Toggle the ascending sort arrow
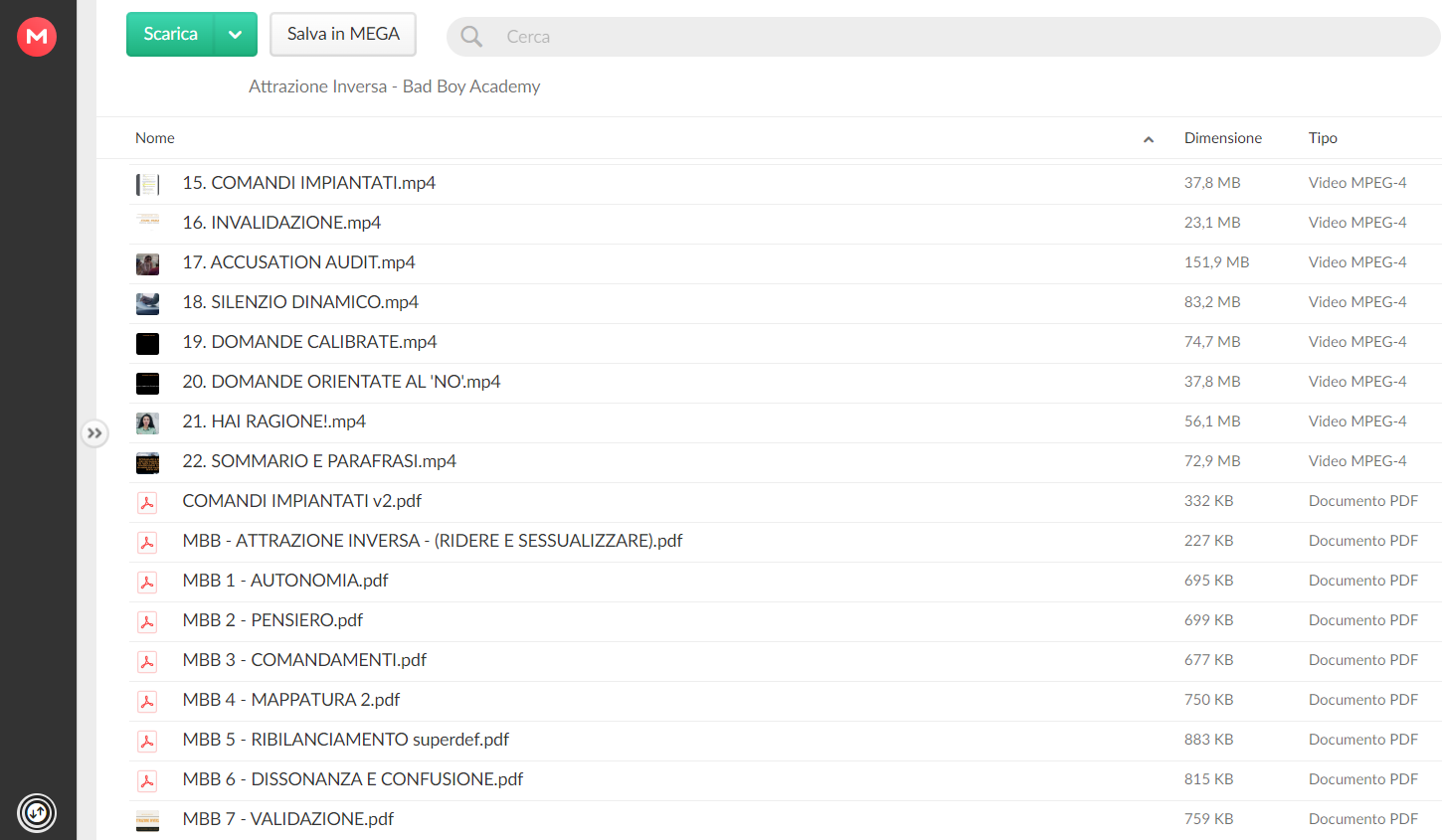Image resolution: width=1442 pixels, height=840 pixels. click(x=1149, y=139)
